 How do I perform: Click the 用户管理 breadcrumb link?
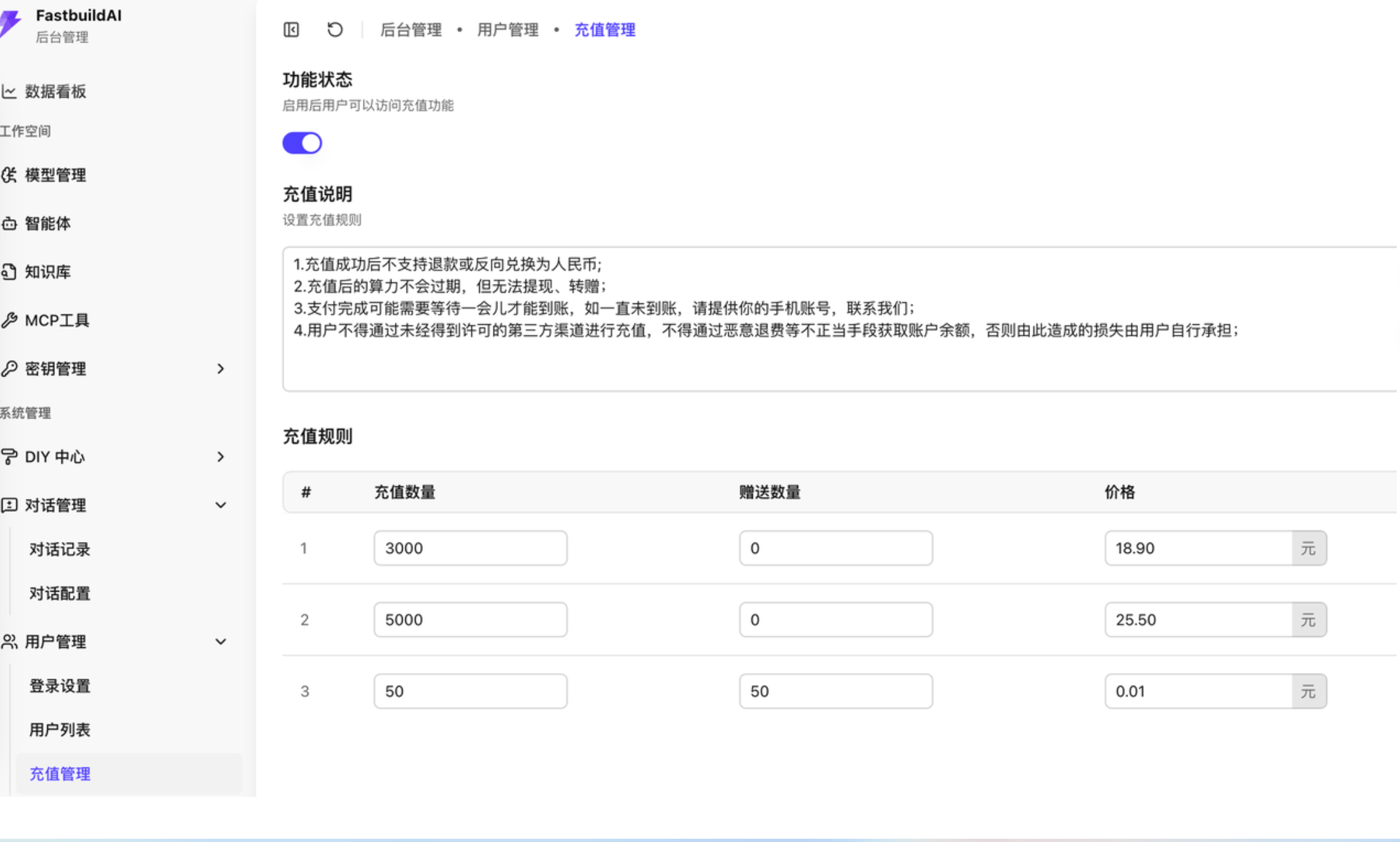507,29
